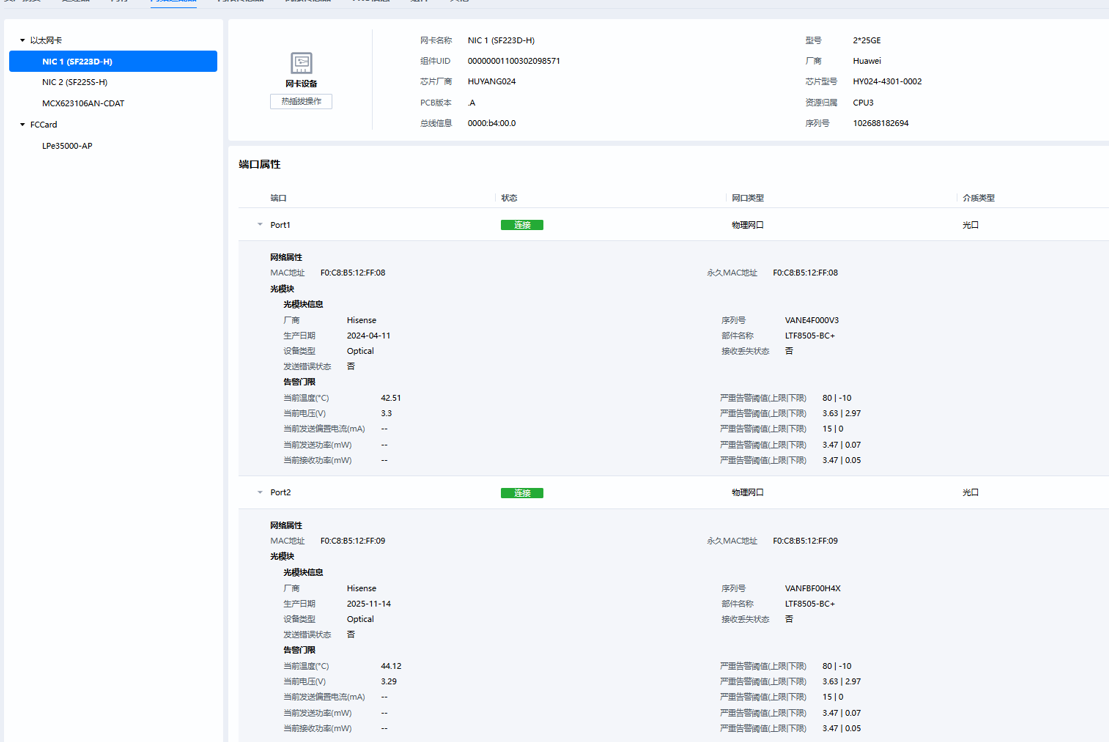Click the 网口类型 column header
1109x742 pixels.
click(x=748, y=198)
